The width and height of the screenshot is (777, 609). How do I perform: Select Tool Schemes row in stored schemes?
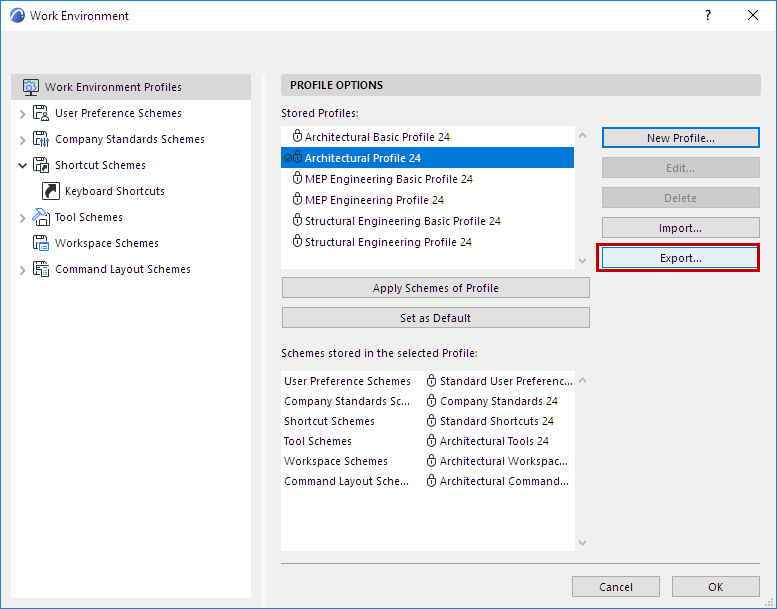(x=318, y=441)
